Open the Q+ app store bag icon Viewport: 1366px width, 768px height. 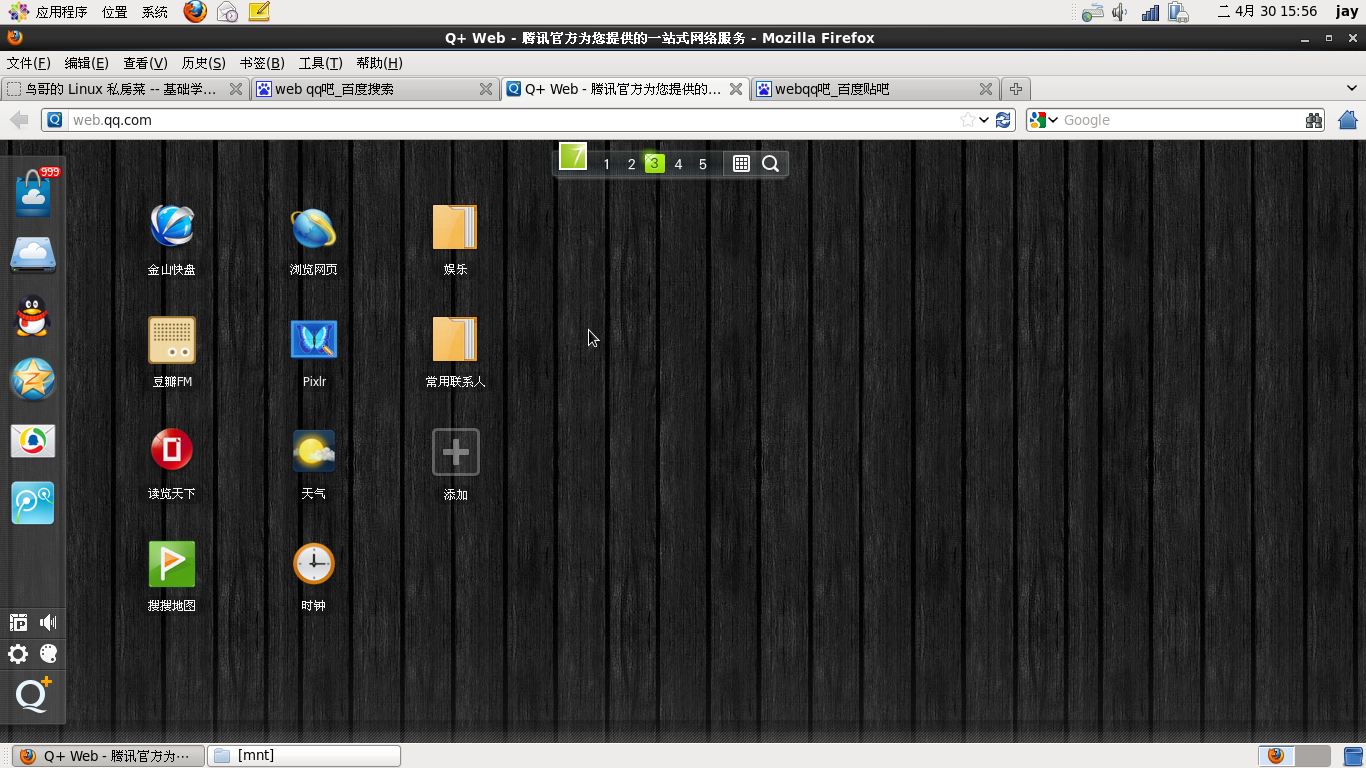33,192
